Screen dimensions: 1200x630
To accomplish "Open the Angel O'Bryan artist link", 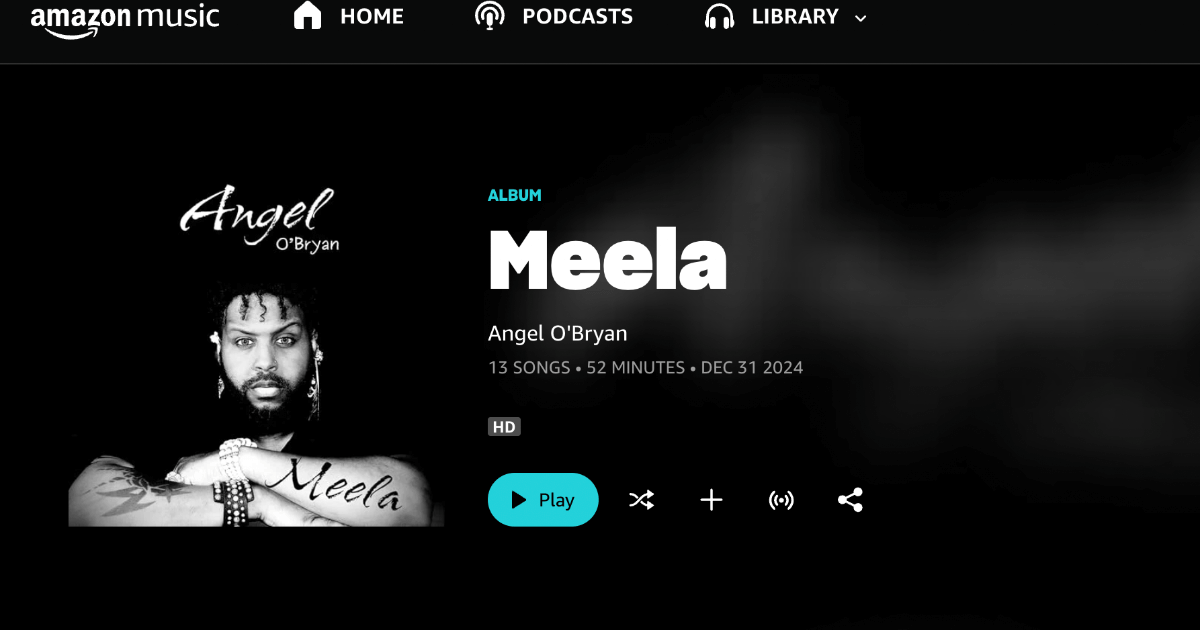I will coord(558,334).
